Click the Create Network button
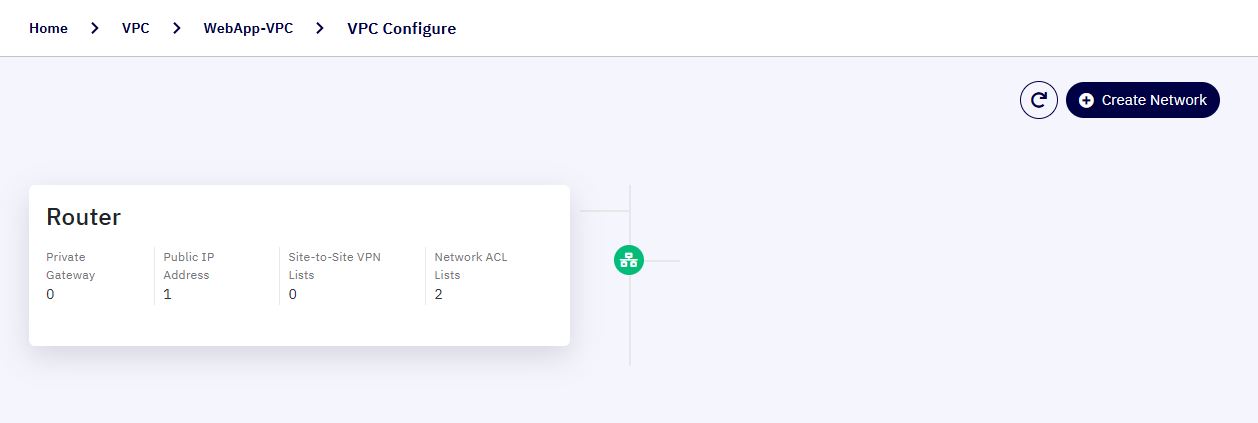 point(1143,100)
